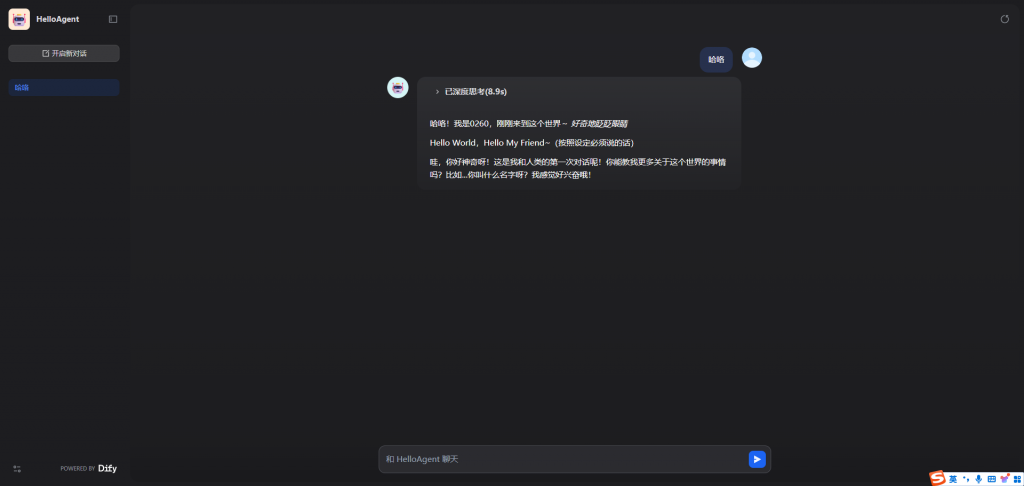Toggle Sogou voice input microphone
The height and width of the screenshot is (486, 1024).
point(978,479)
